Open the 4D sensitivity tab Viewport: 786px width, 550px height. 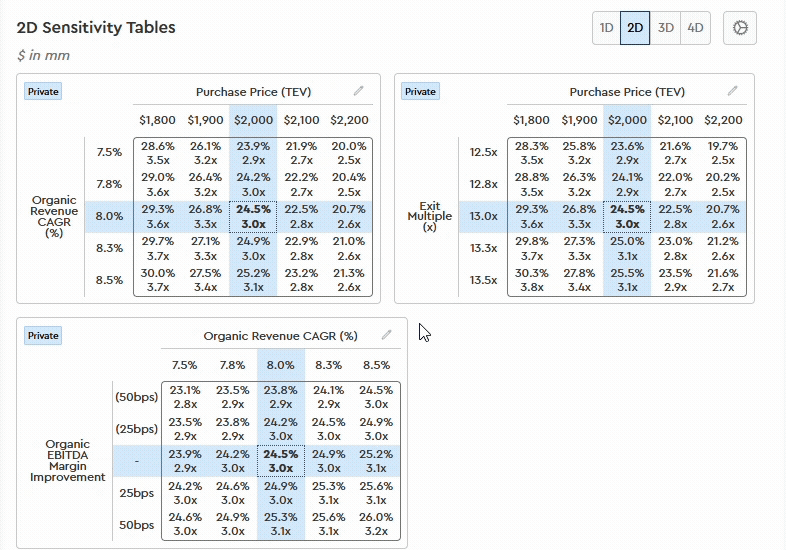pyautogui.click(x=695, y=28)
